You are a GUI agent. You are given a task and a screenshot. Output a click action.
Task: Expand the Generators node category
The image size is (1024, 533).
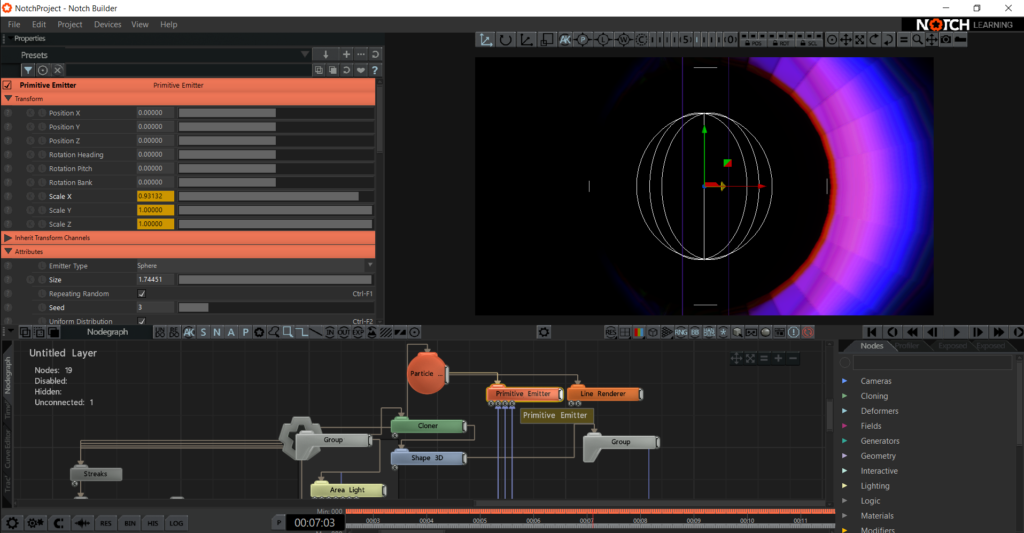pos(844,441)
